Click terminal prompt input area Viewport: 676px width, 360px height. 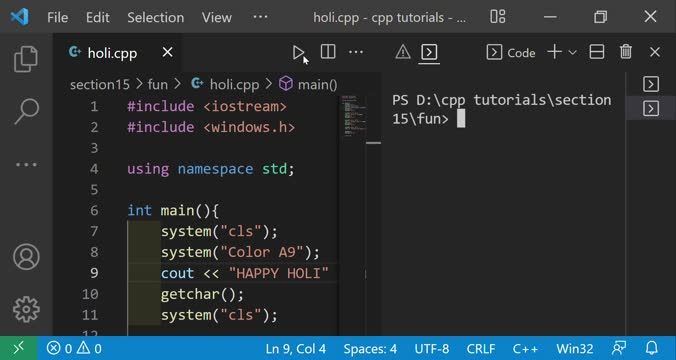461,119
